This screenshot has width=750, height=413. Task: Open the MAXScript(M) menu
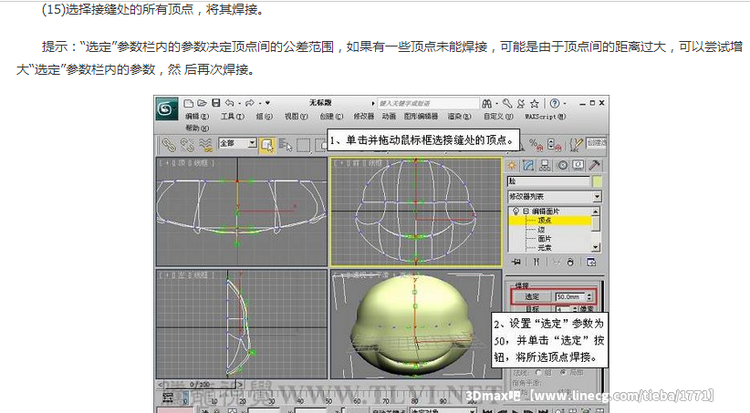[545, 116]
